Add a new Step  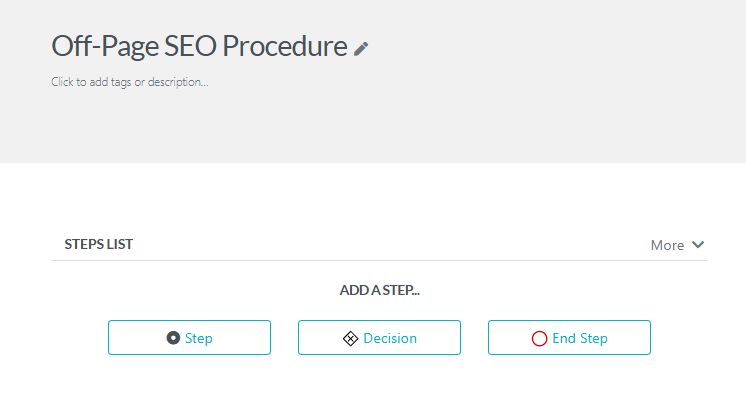pos(189,338)
